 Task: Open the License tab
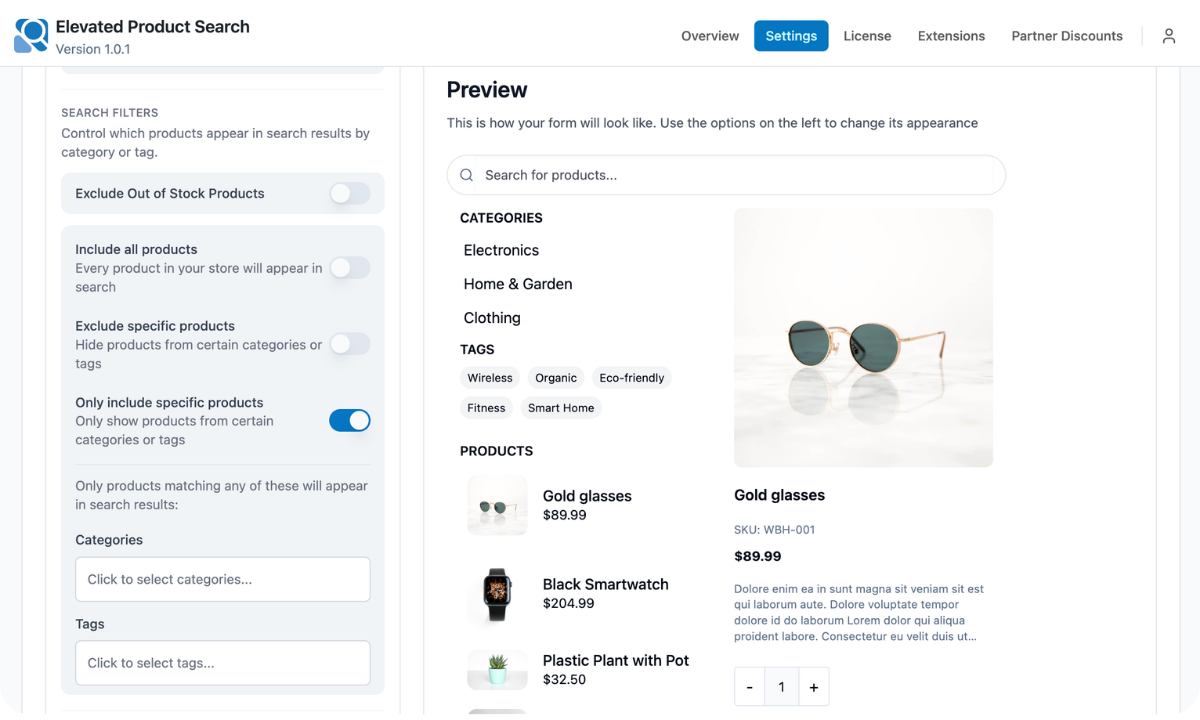click(x=867, y=36)
